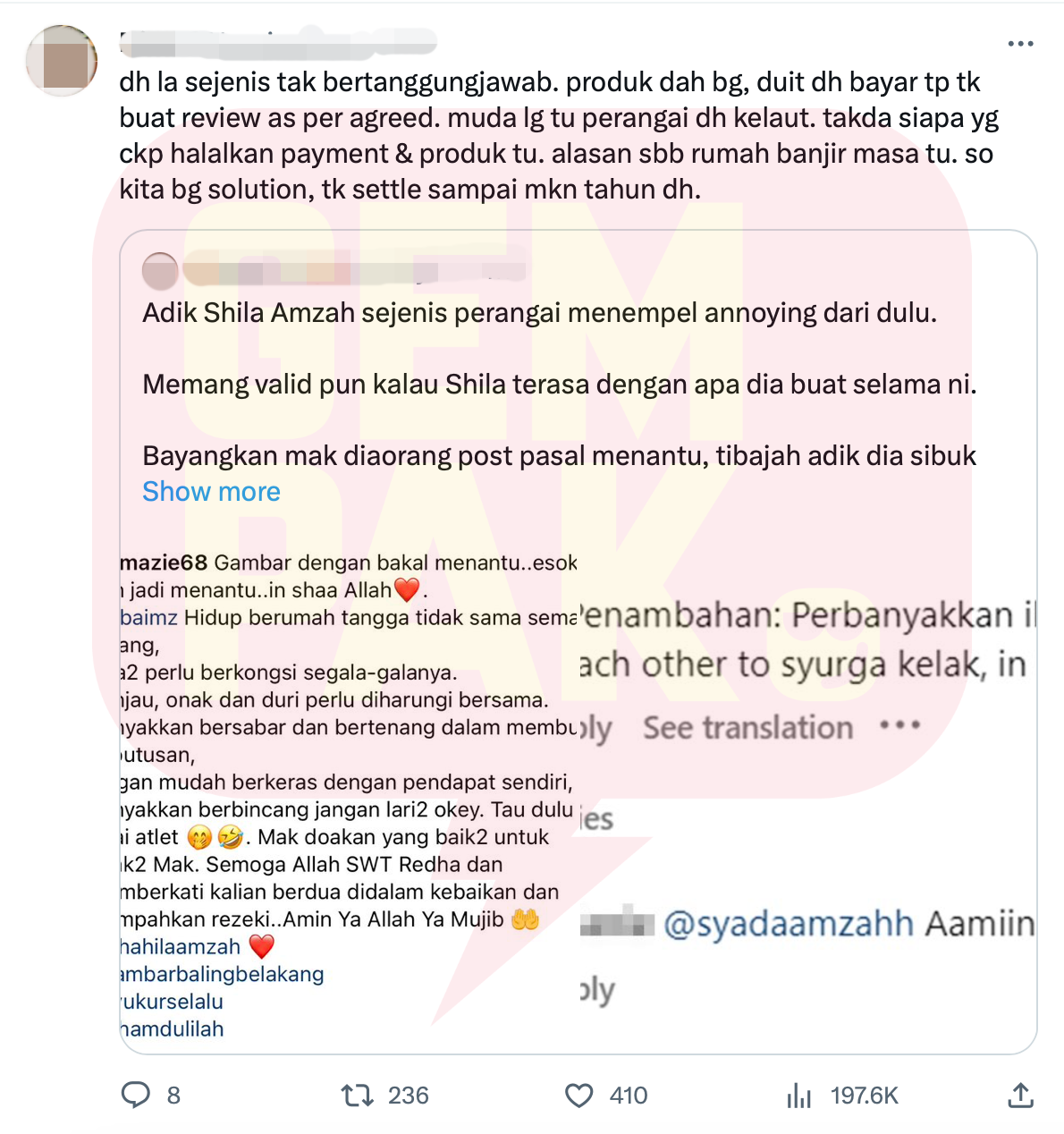The width and height of the screenshot is (1064, 1134).
Task: Expand quoted tweet with Show more
Action: tap(211, 491)
